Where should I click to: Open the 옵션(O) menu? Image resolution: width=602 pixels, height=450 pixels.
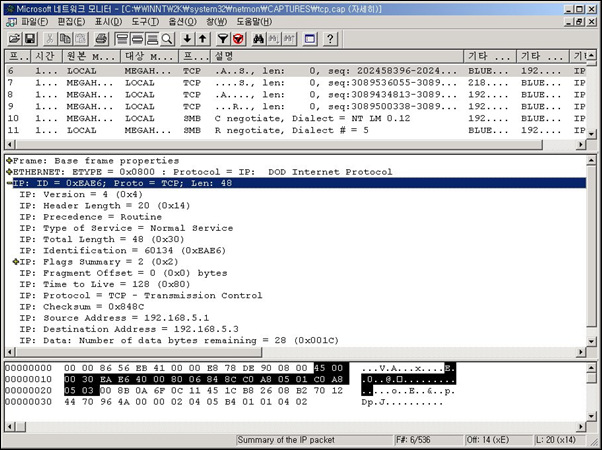pyautogui.click(x=183, y=22)
